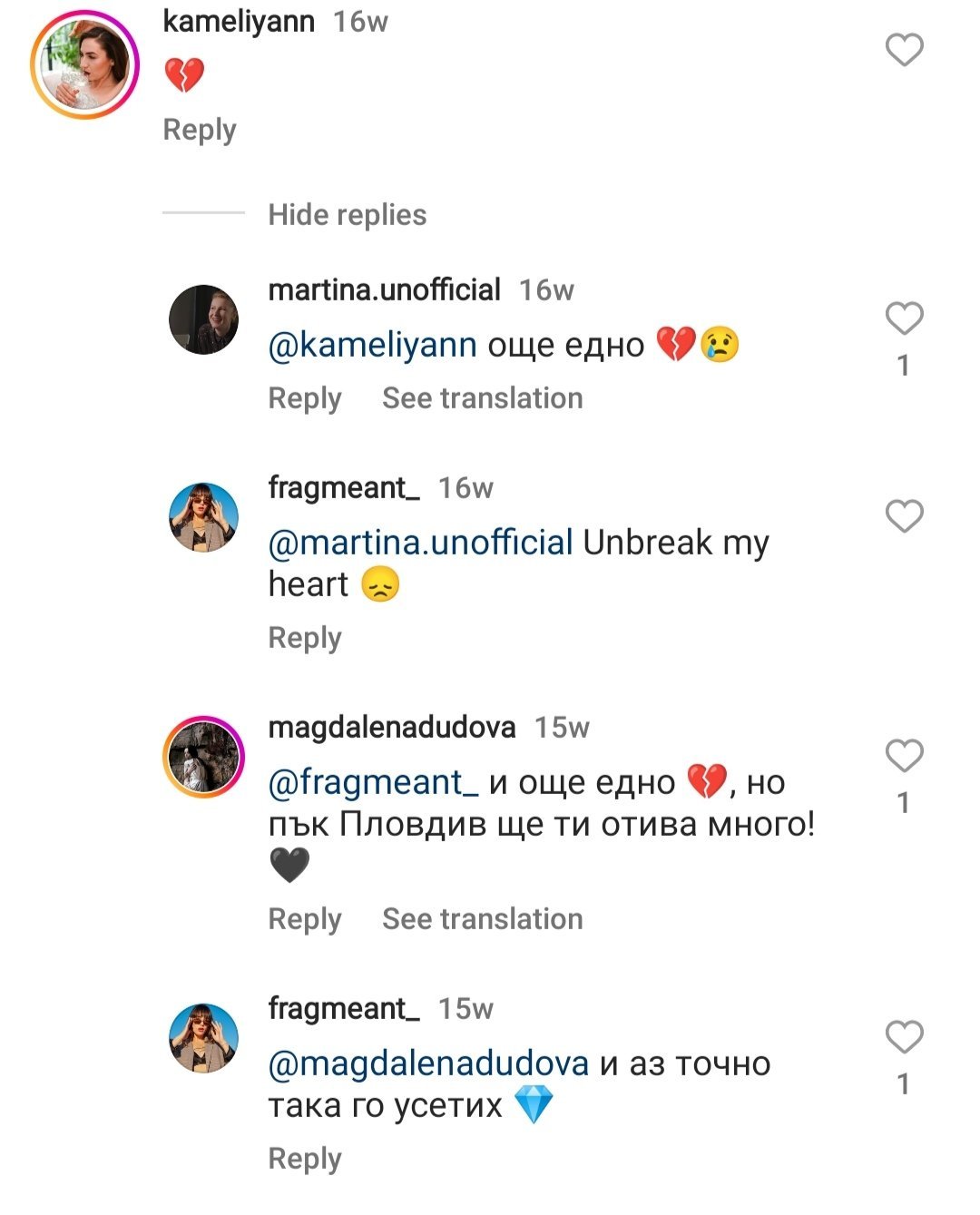
Task: Heart fragmeant_'s 15w reply
Action: click(904, 1037)
